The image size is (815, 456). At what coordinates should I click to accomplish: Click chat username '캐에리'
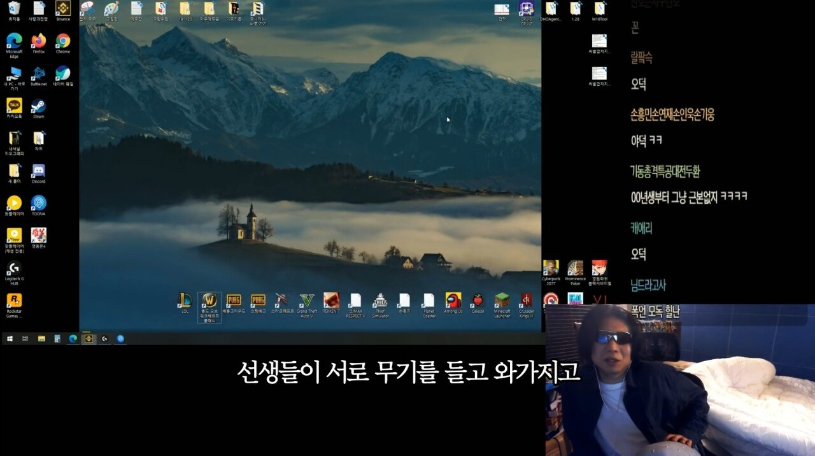point(641,228)
